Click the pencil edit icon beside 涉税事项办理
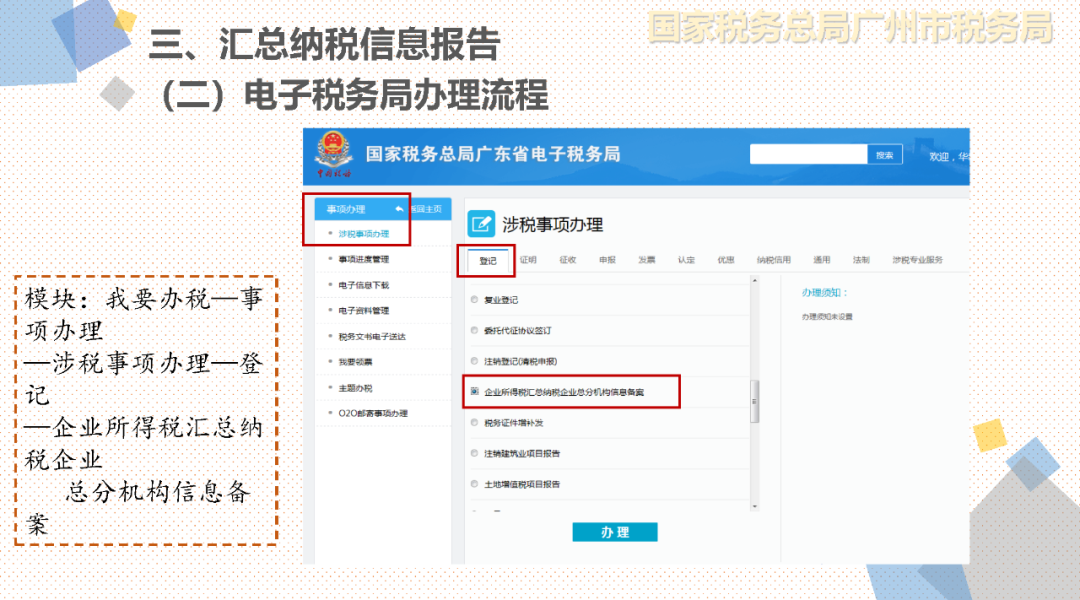The width and height of the screenshot is (1080, 600). pos(481,224)
